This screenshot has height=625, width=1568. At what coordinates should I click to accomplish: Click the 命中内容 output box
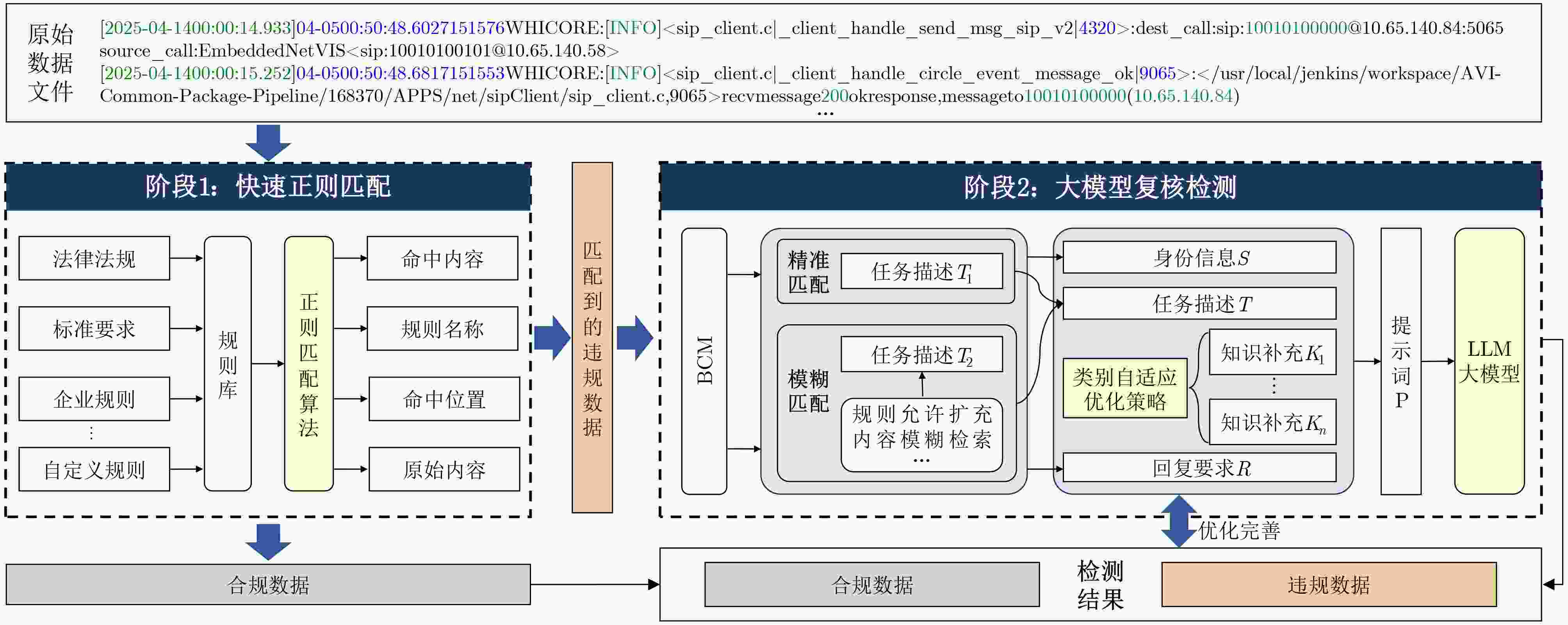[x=442, y=258]
